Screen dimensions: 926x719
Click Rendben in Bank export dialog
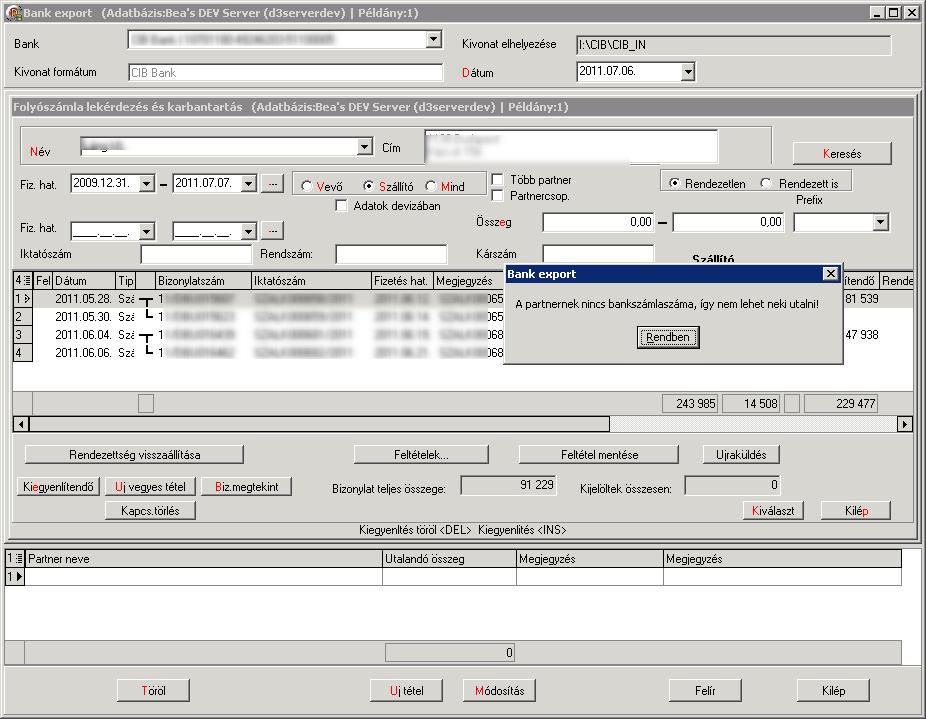pos(668,337)
